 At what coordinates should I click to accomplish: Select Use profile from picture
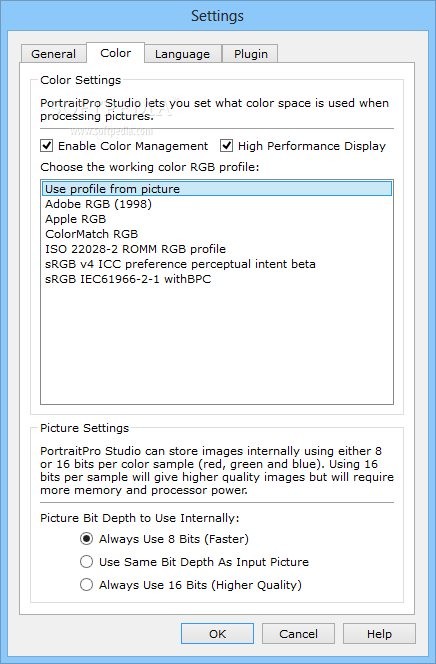pos(217,188)
